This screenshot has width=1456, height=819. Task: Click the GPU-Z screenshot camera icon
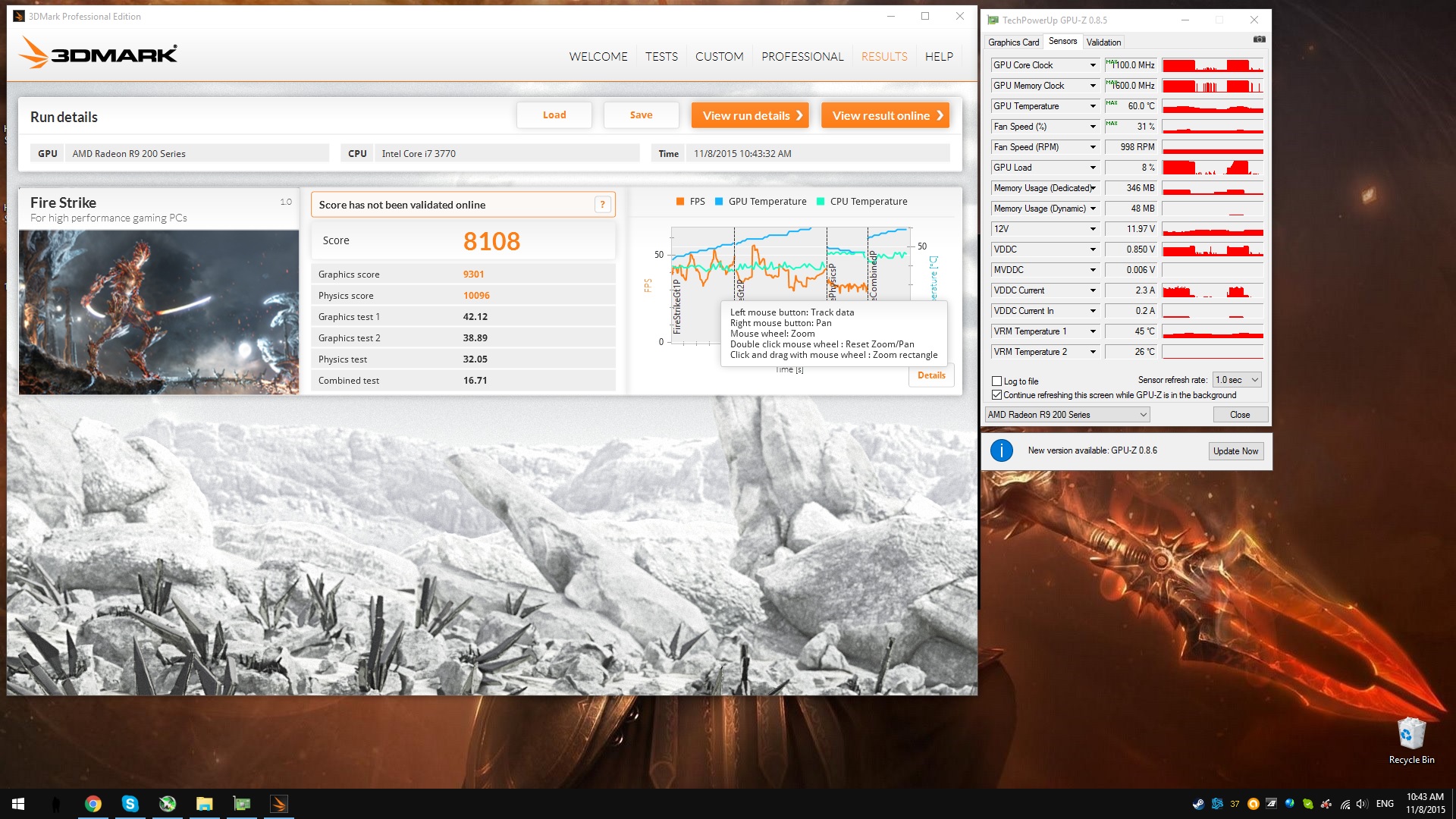coord(1259,39)
